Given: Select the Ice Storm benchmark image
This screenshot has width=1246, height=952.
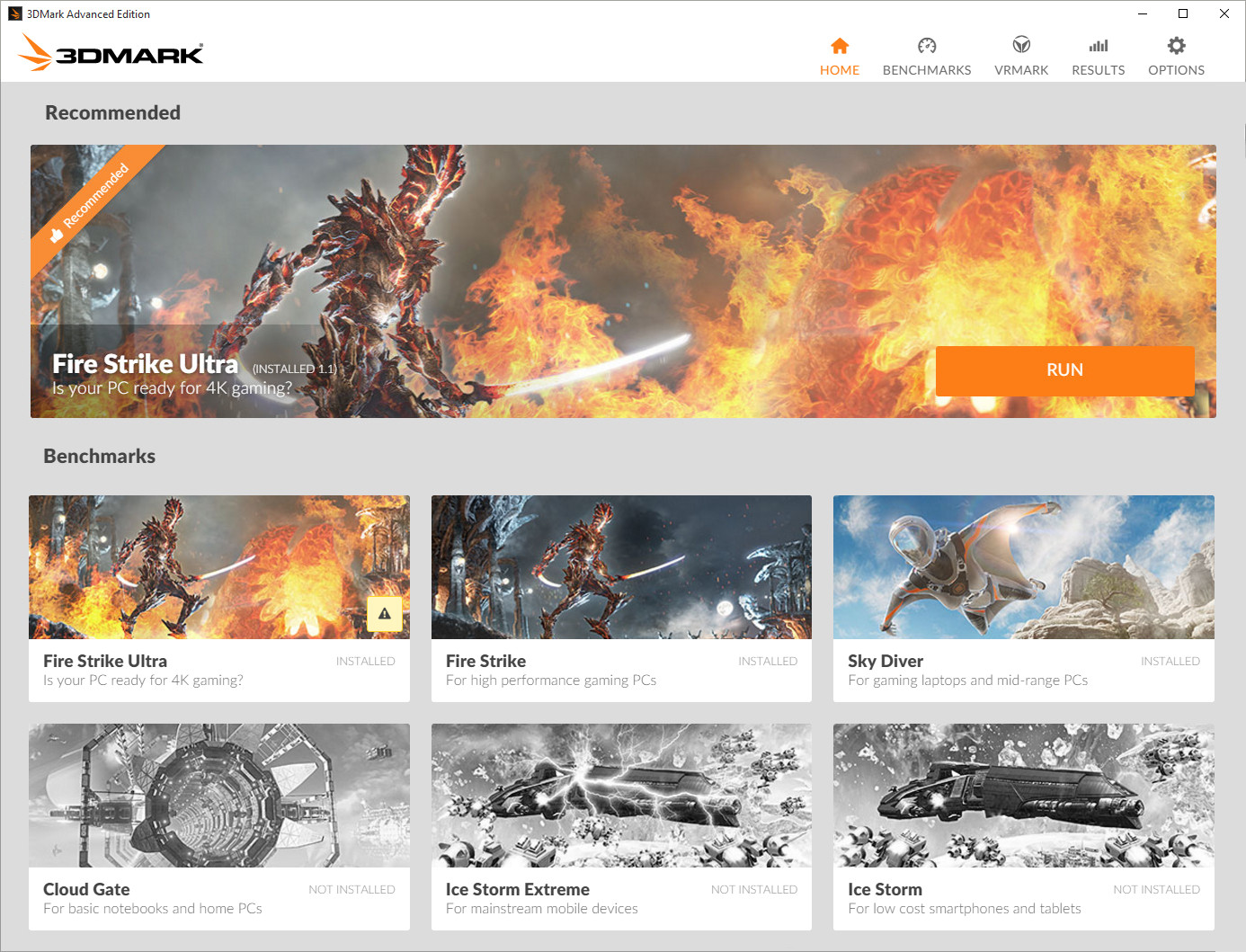Looking at the screenshot, I should click(1023, 796).
